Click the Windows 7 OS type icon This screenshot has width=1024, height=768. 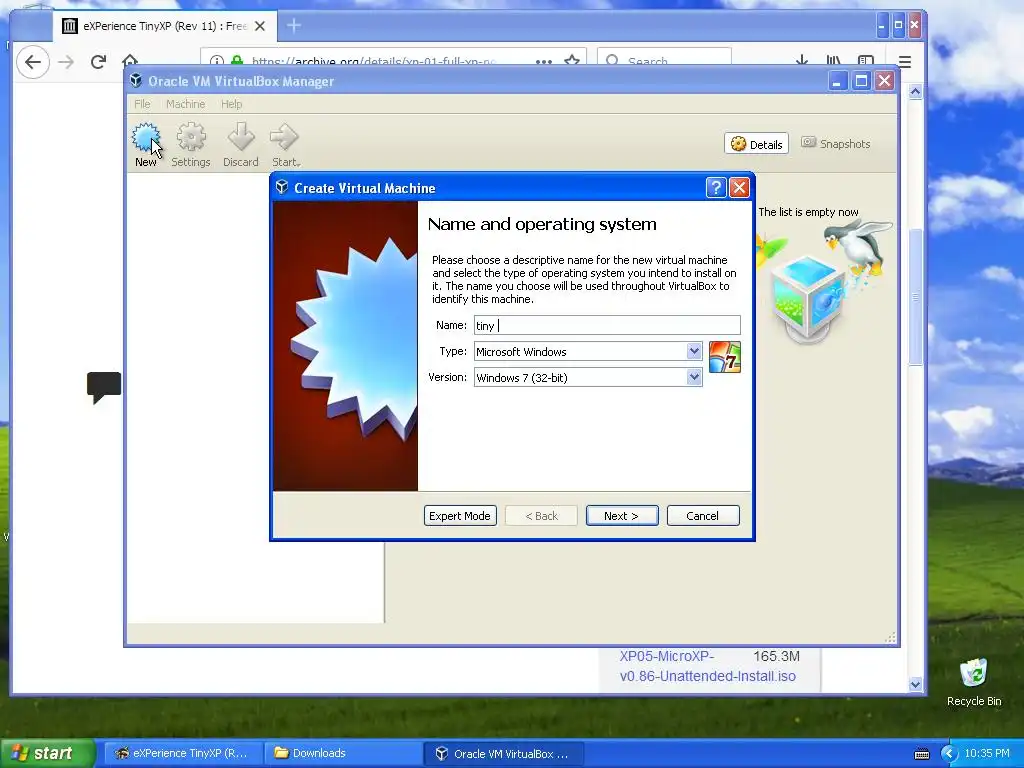[x=725, y=357]
